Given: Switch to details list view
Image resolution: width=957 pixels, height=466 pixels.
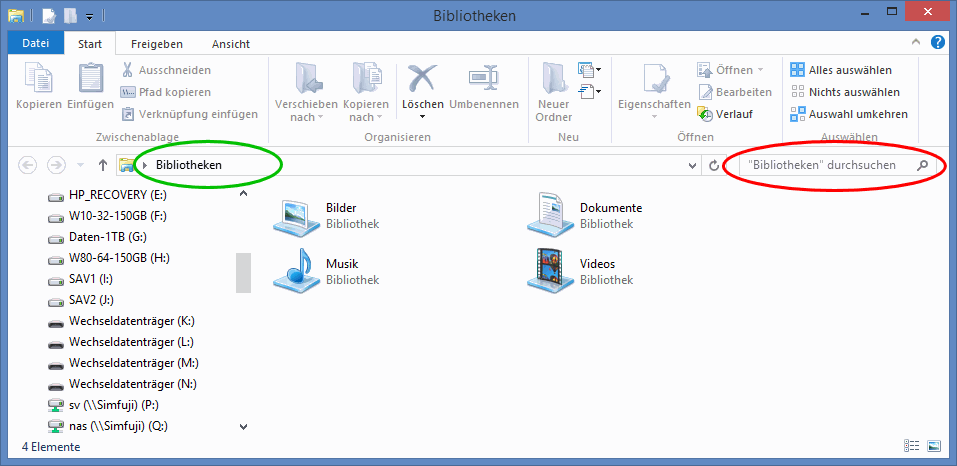Looking at the screenshot, I should [x=912, y=445].
